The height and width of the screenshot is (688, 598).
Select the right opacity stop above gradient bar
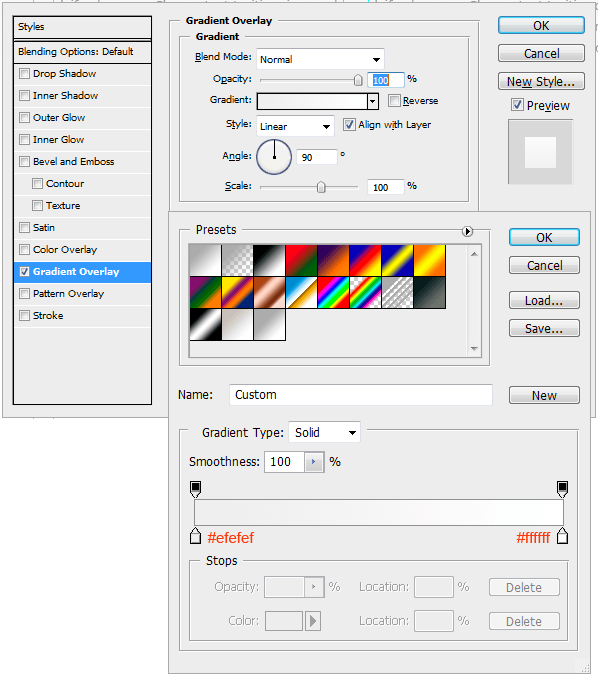562,489
